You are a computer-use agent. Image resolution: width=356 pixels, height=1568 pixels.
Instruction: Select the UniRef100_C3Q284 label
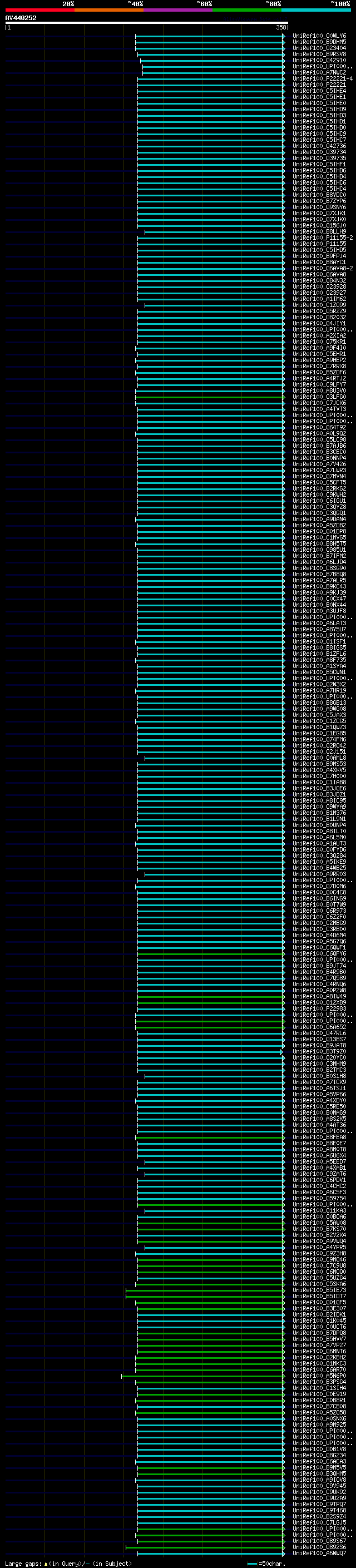click(319, 855)
